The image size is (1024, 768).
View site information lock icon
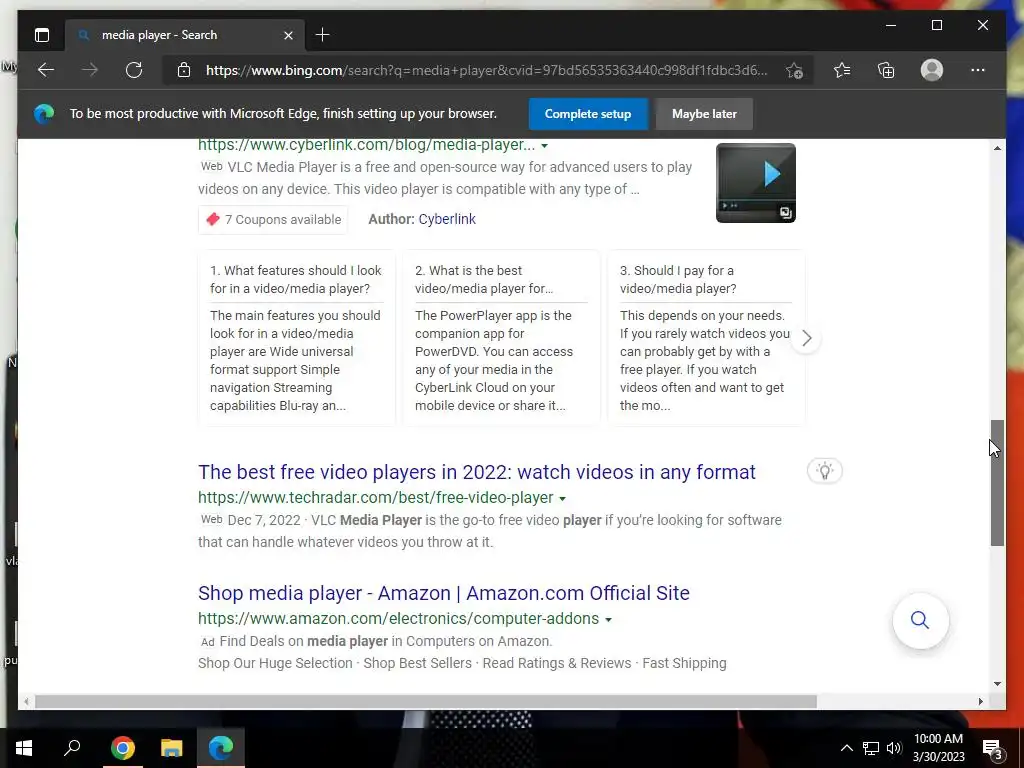184,70
